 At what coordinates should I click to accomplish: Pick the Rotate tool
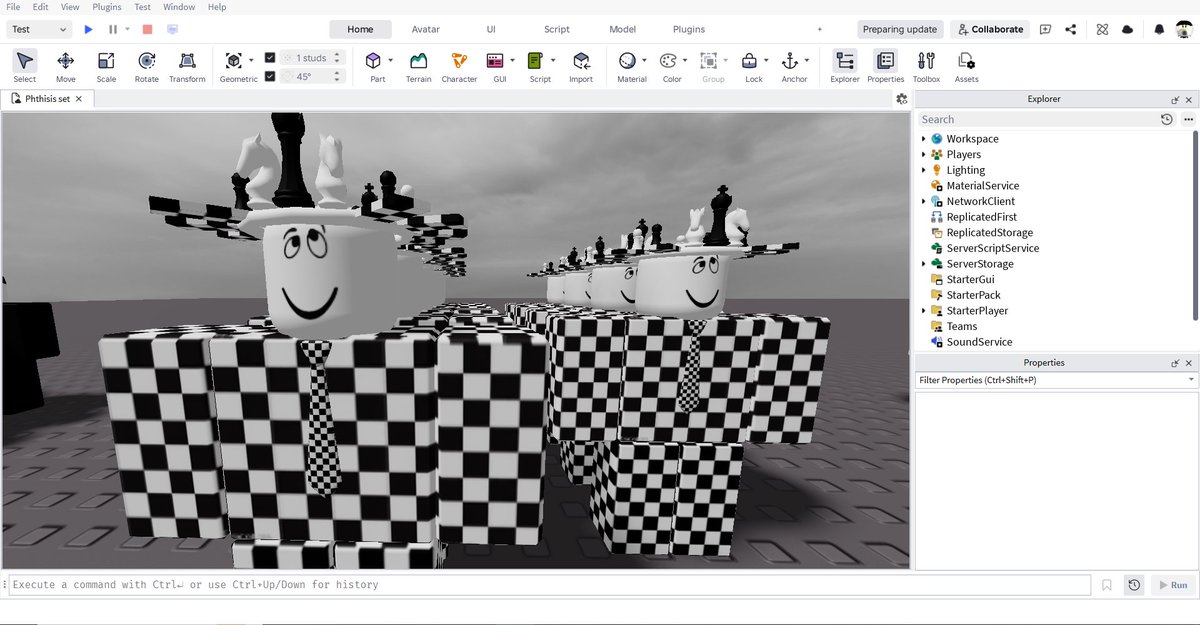(x=147, y=66)
